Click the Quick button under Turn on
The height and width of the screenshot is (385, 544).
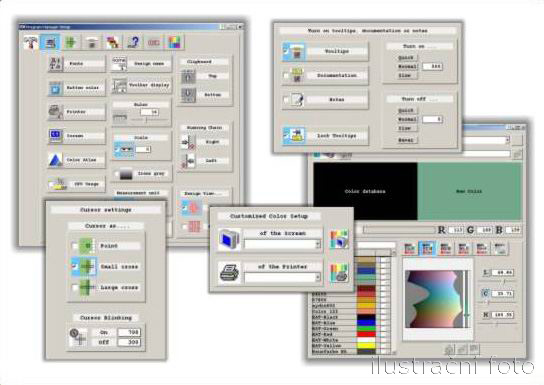406,58
